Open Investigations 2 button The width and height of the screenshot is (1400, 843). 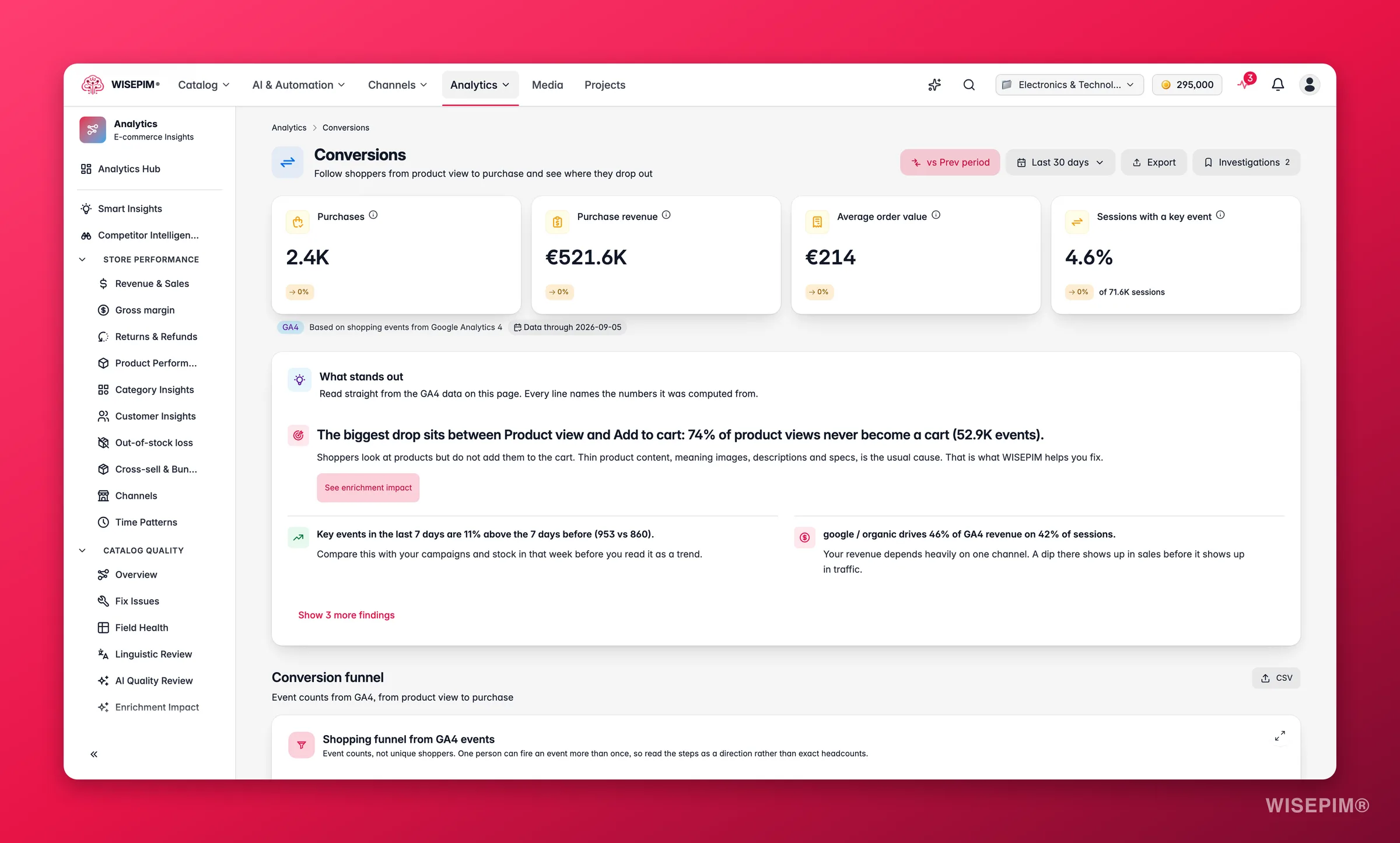click(x=1246, y=162)
